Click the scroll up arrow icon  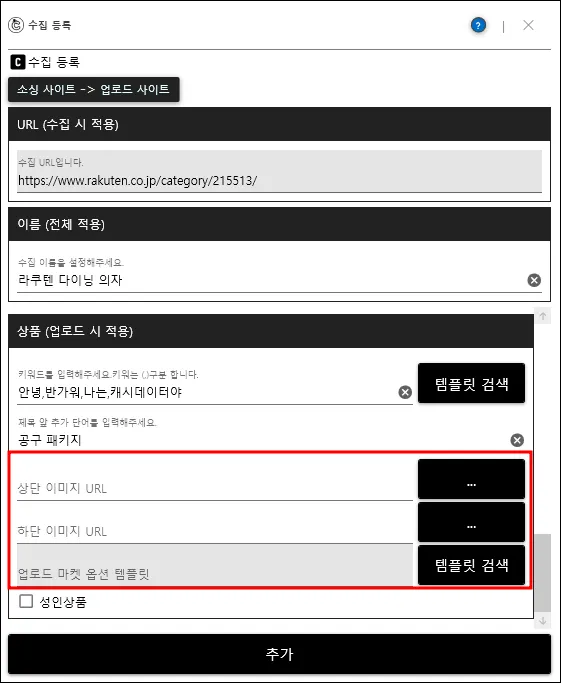tap(543, 316)
